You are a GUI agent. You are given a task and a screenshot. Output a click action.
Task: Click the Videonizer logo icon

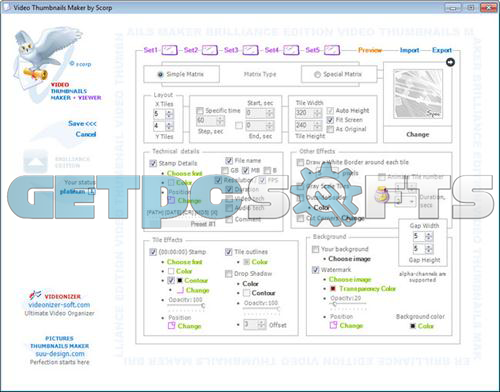click(35, 295)
